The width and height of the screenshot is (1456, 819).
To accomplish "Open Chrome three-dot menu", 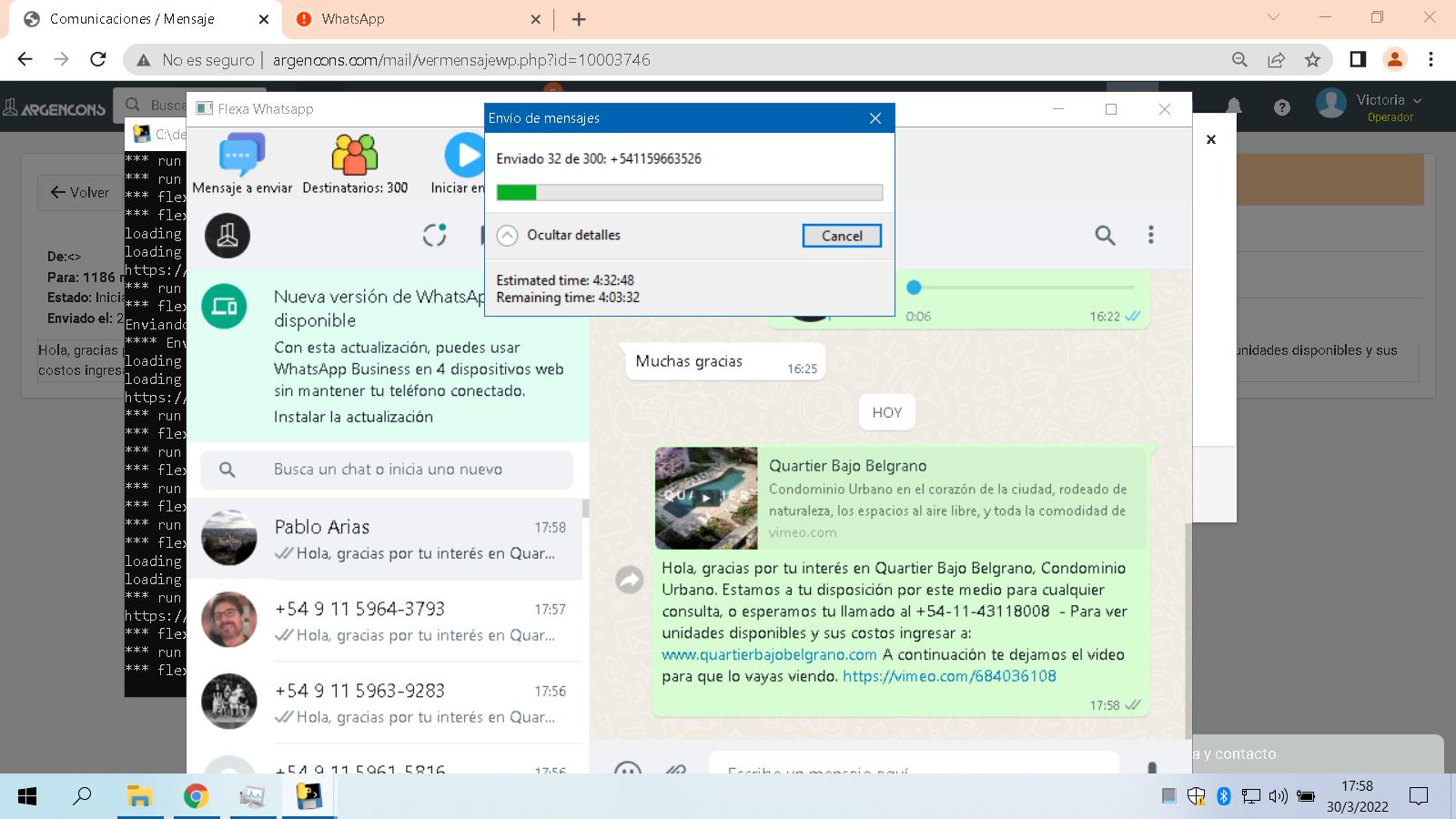I will (x=1431, y=59).
